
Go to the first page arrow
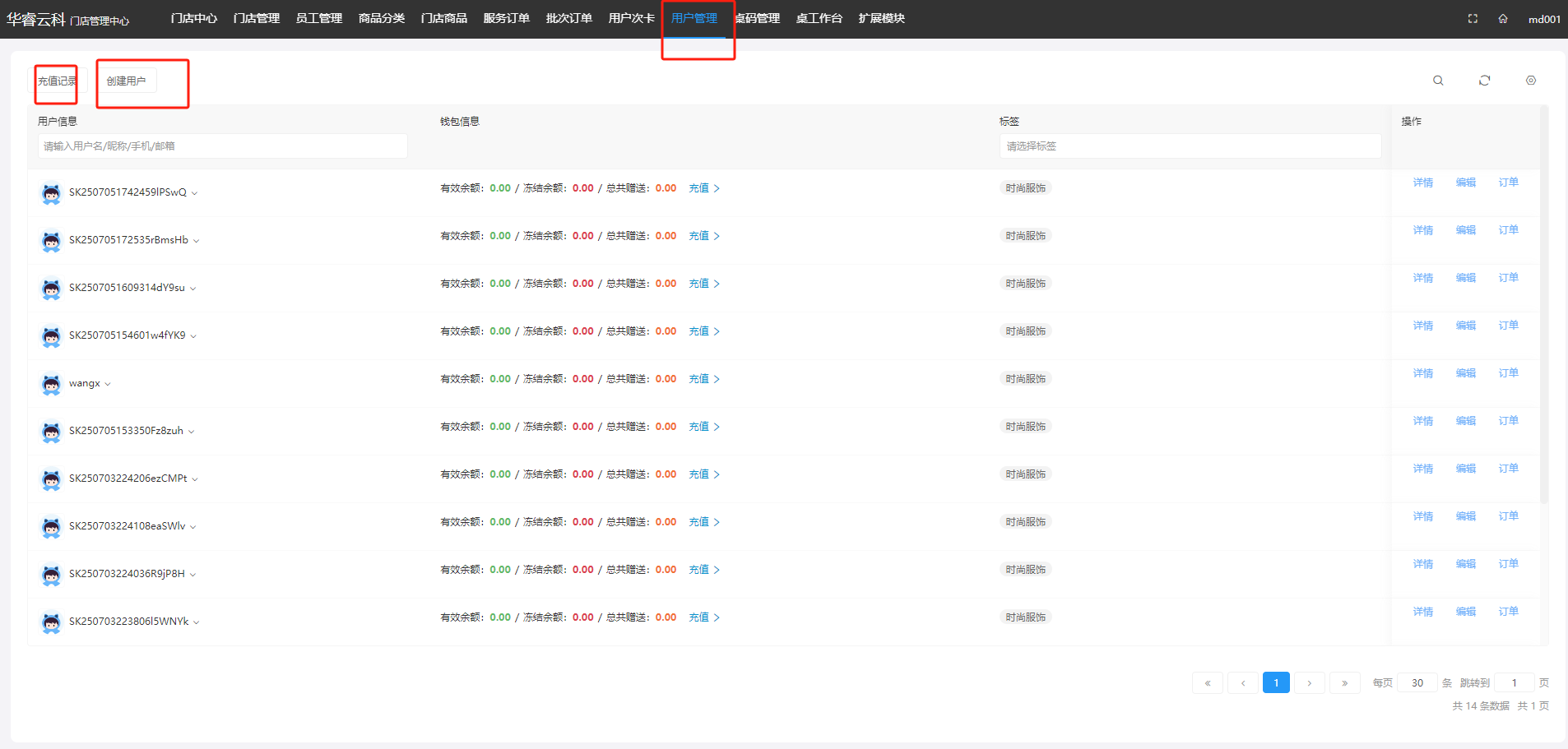point(1207,683)
